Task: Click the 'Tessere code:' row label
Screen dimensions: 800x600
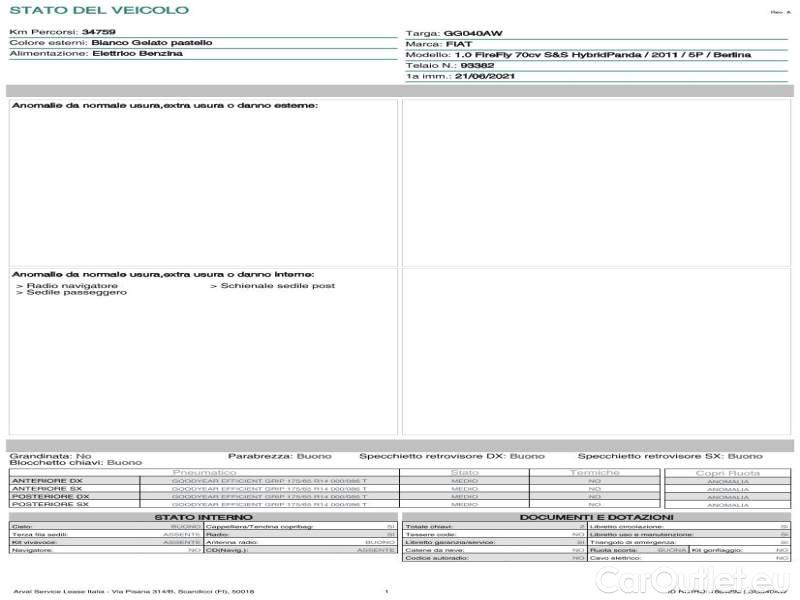Action: (430, 534)
